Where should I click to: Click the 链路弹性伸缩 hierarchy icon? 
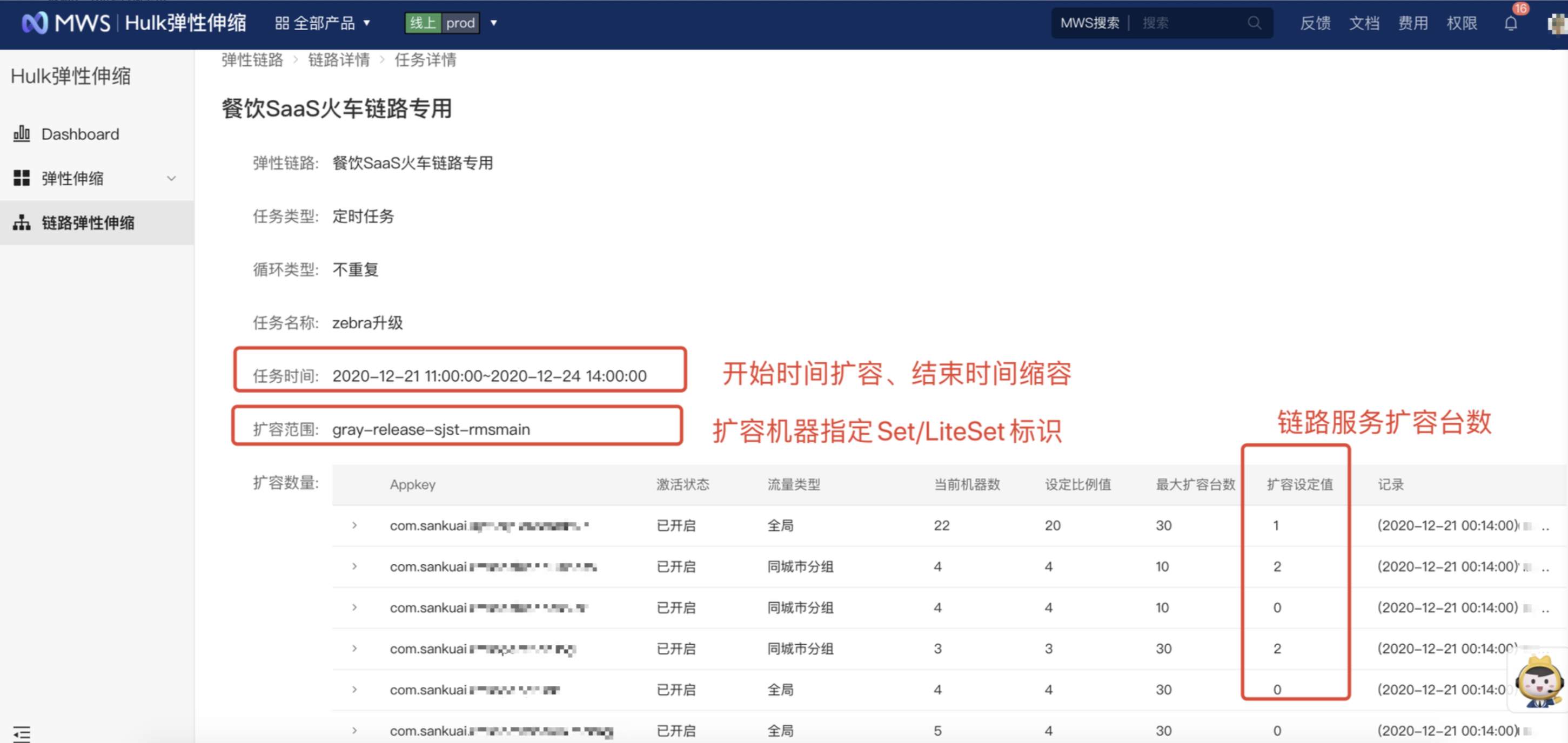click(x=22, y=222)
